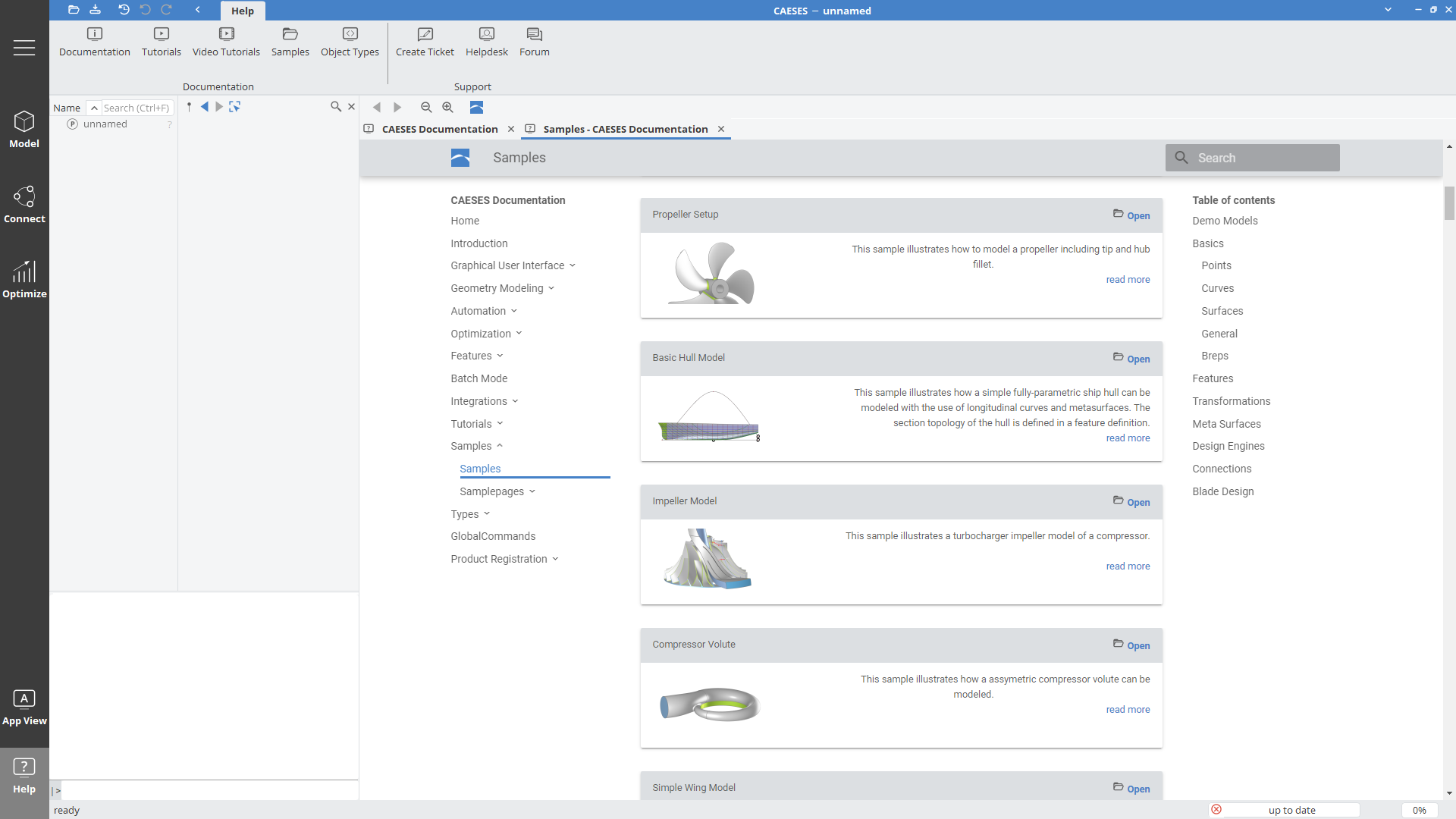Click the impeller model thumbnail
Screen dimensions: 1456x819
point(708,559)
